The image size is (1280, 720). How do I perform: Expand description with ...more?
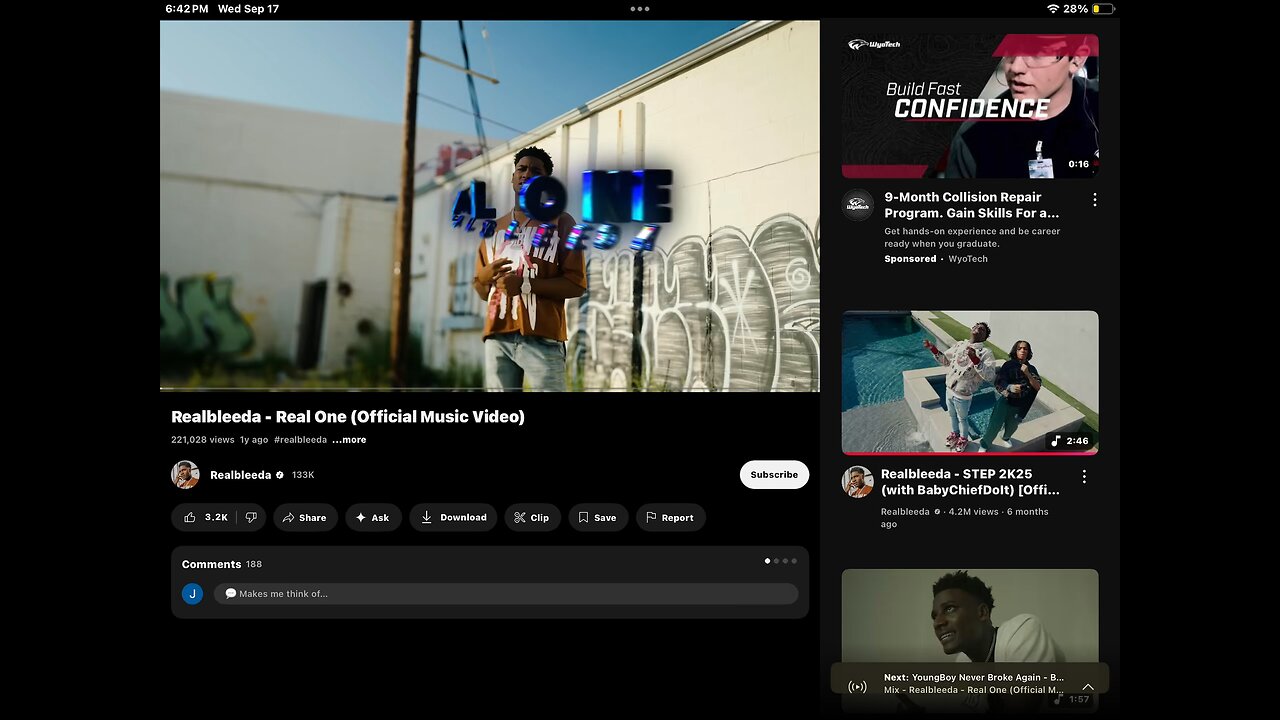click(x=349, y=440)
